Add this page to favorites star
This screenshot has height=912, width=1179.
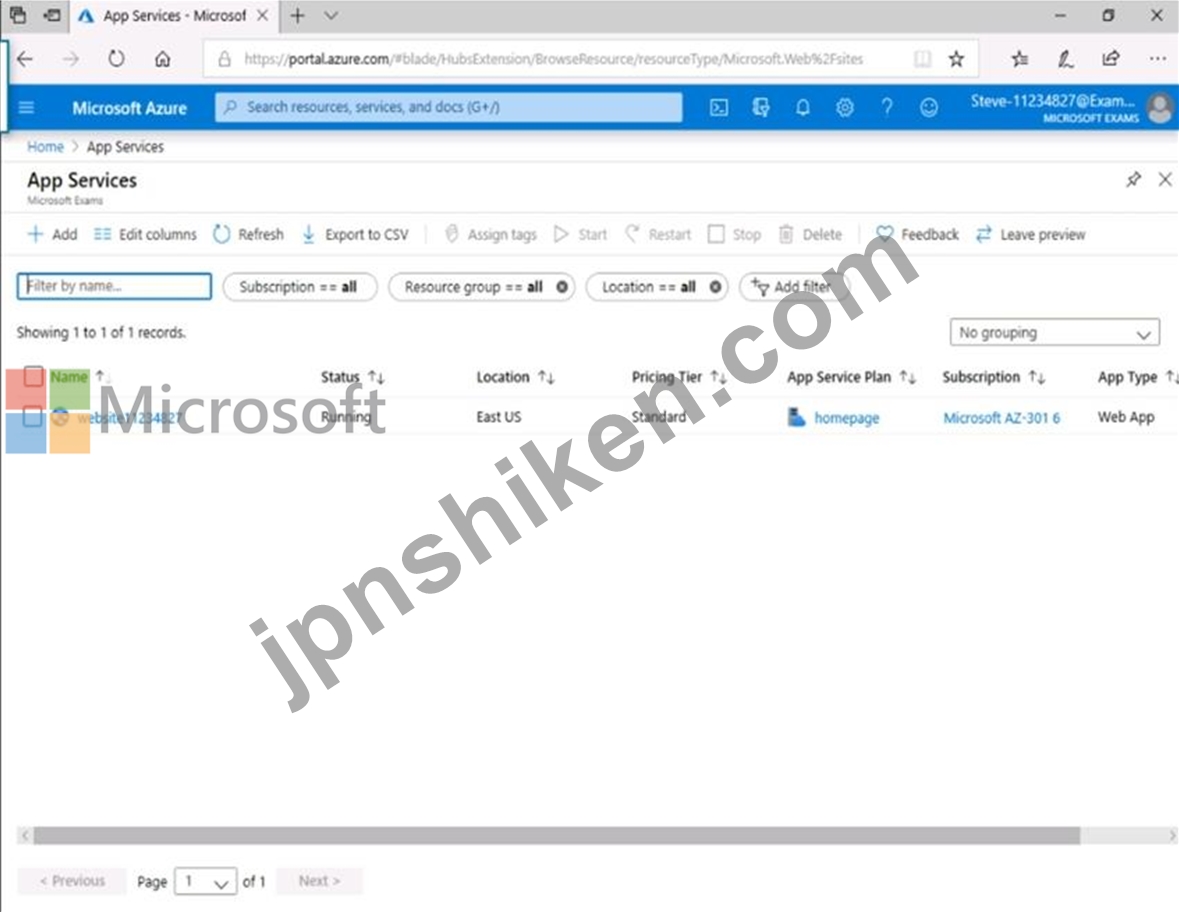click(x=956, y=59)
